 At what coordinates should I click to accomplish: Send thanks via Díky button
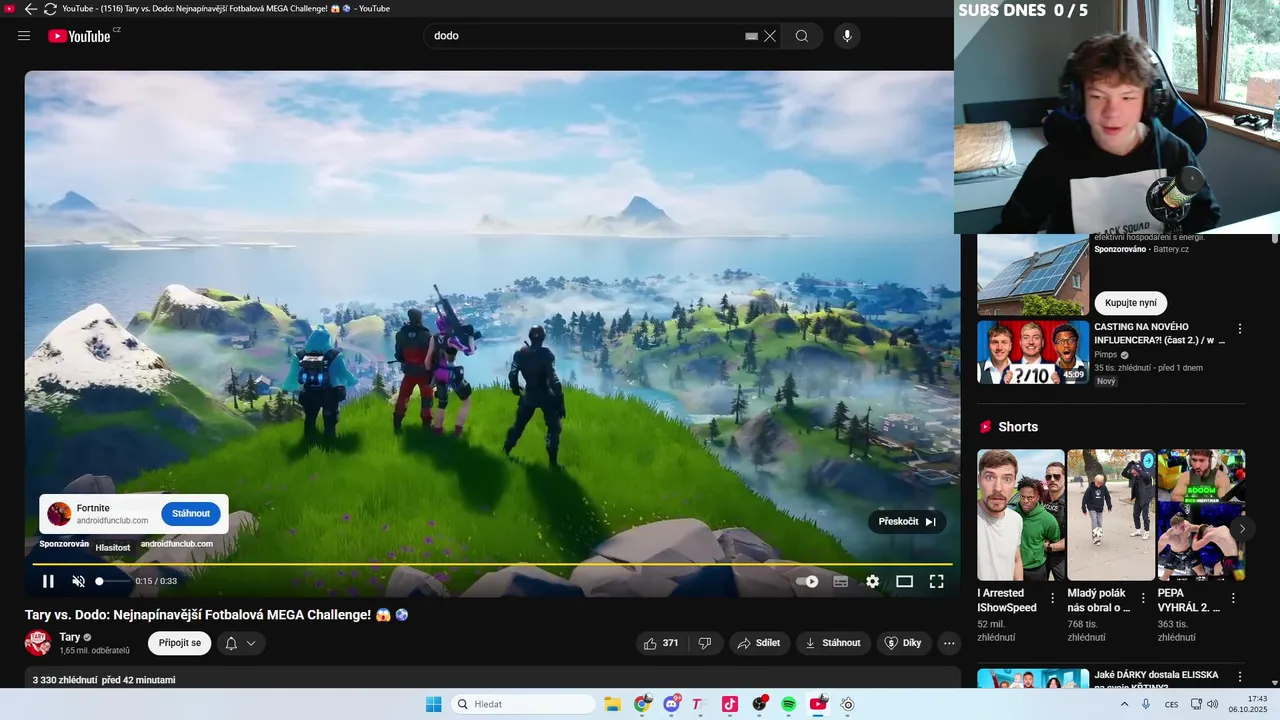(x=904, y=643)
